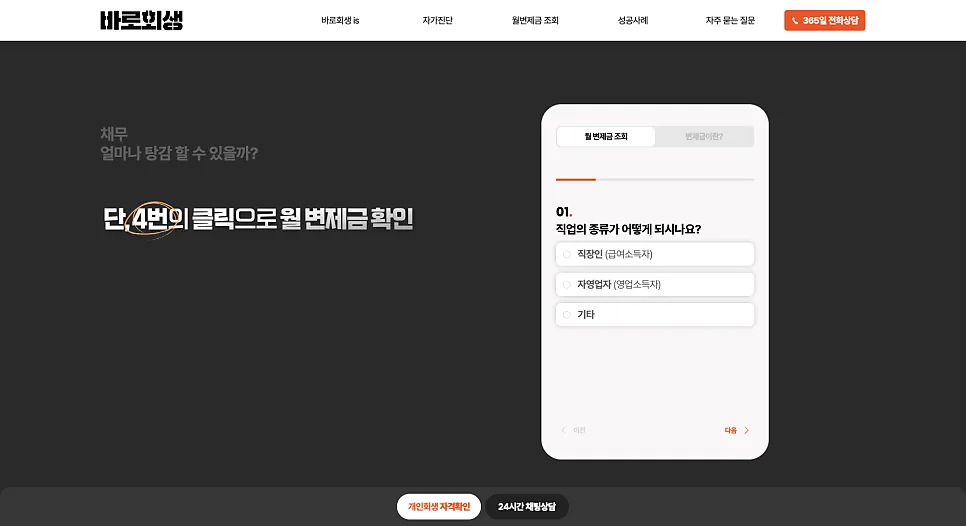Screen dimensions: 966x526
Task: Click the right chevron beside 다음
Action: (747, 431)
